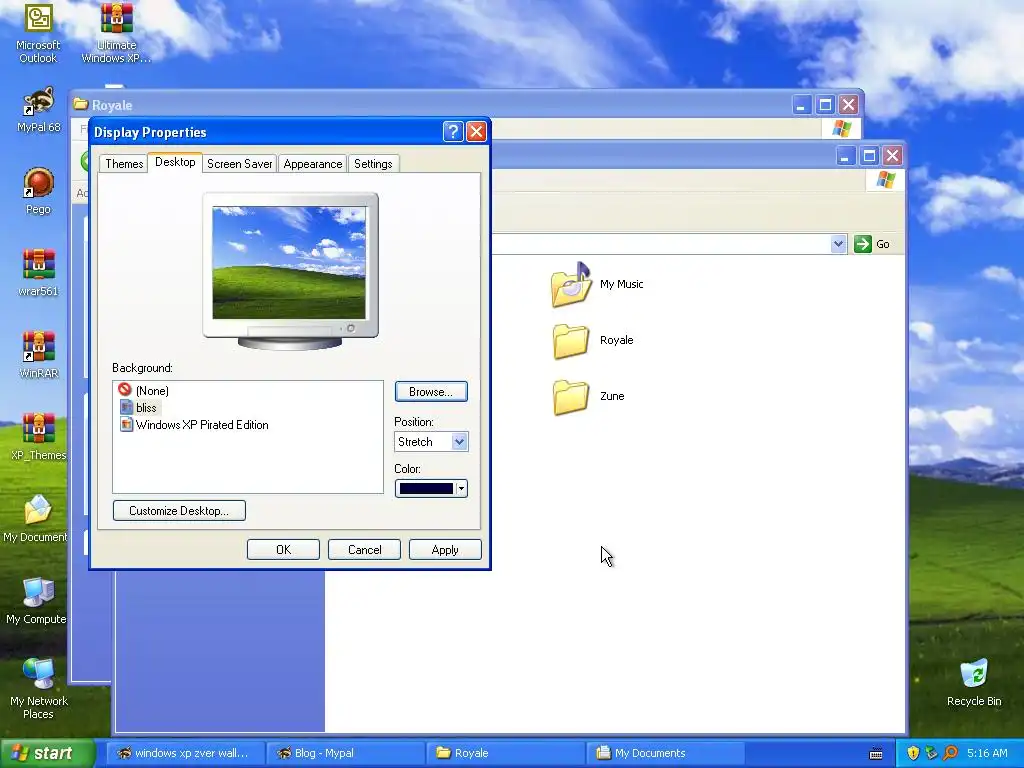Viewport: 1024px width, 768px height.
Task: Select the Royale folder in My Documents
Action: pos(571,341)
